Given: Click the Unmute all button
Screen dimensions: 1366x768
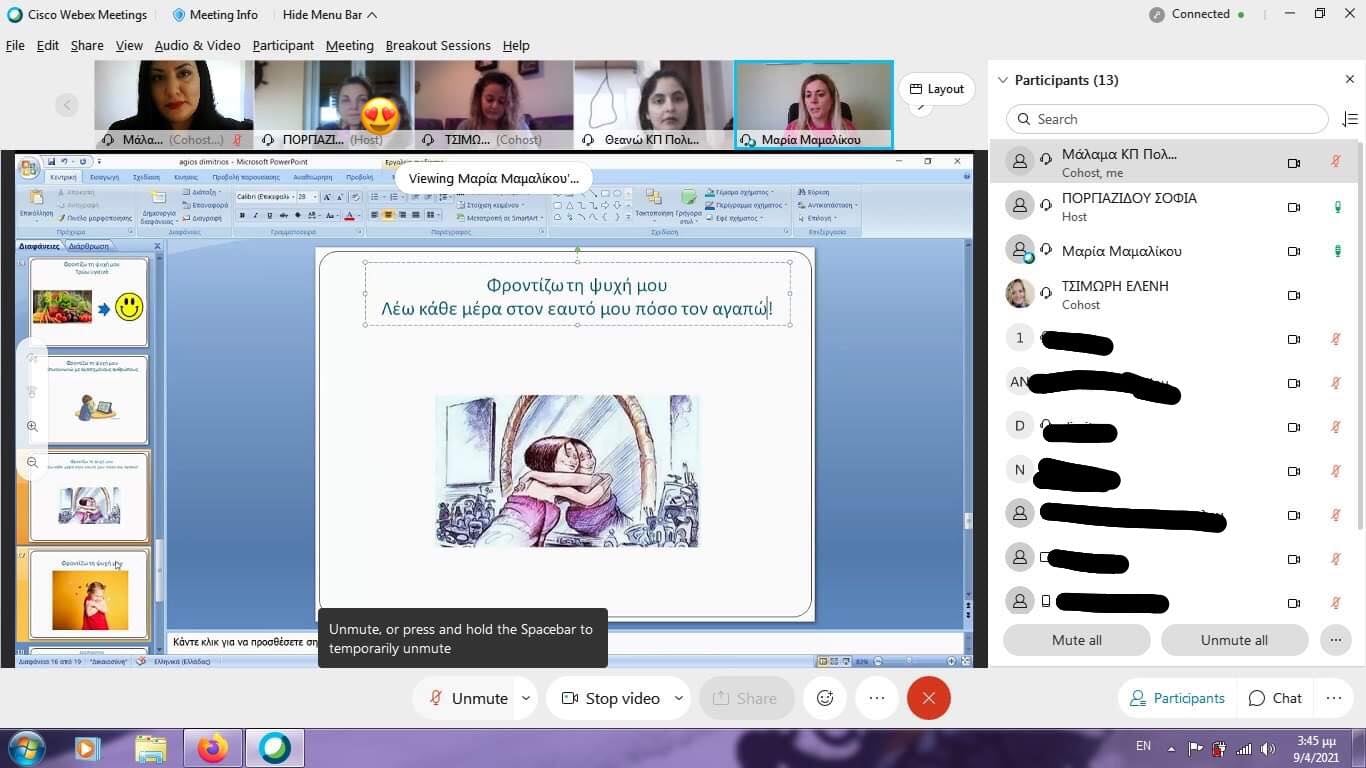Looking at the screenshot, I should [1233, 640].
